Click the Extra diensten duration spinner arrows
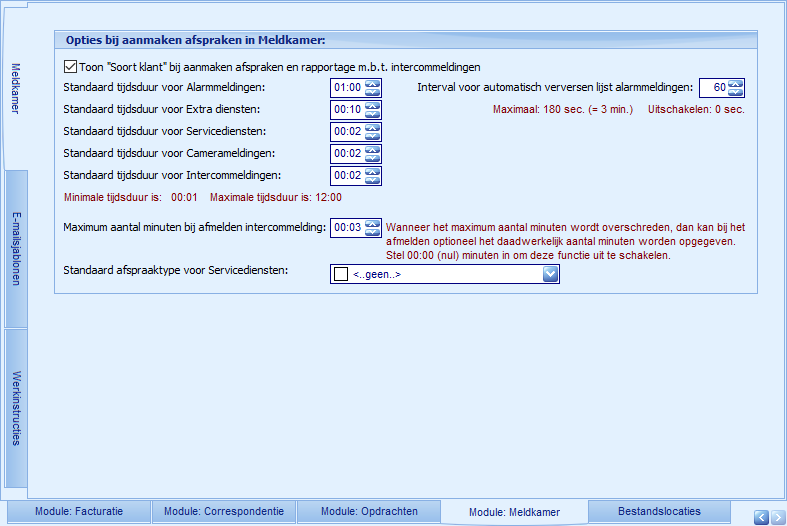Image resolution: width=787 pixels, height=526 pixels. 372,110
